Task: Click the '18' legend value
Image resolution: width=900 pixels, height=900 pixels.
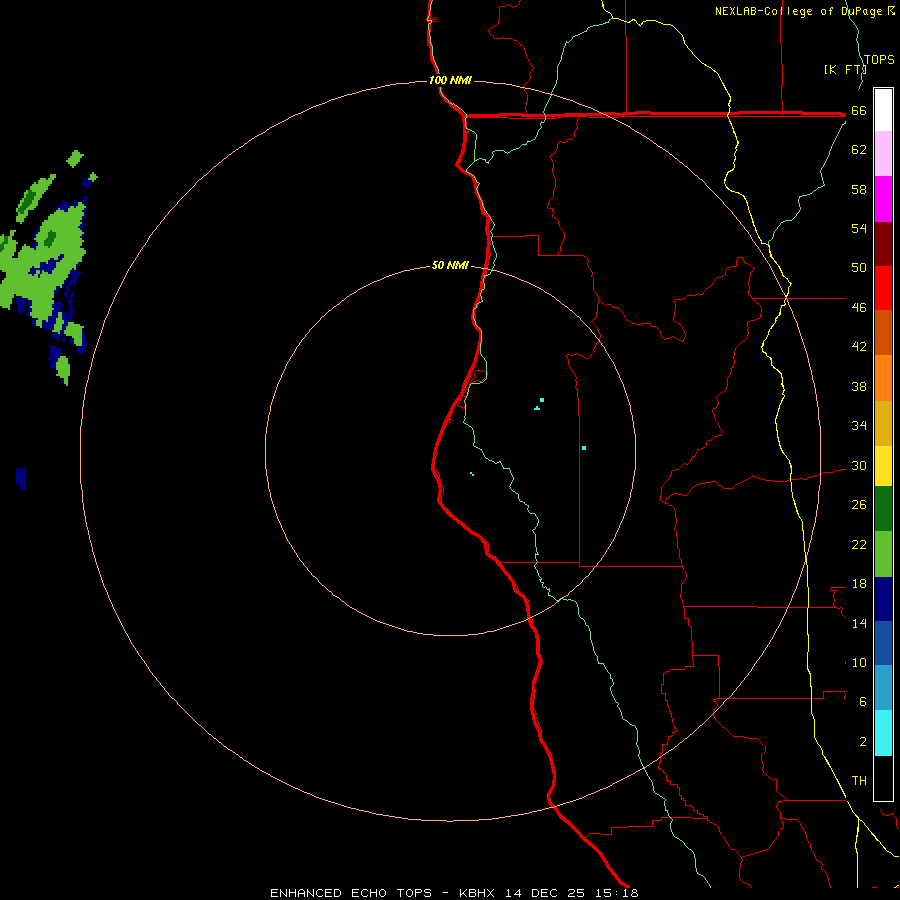Action: pyautogui.click(x=859, y=584)
